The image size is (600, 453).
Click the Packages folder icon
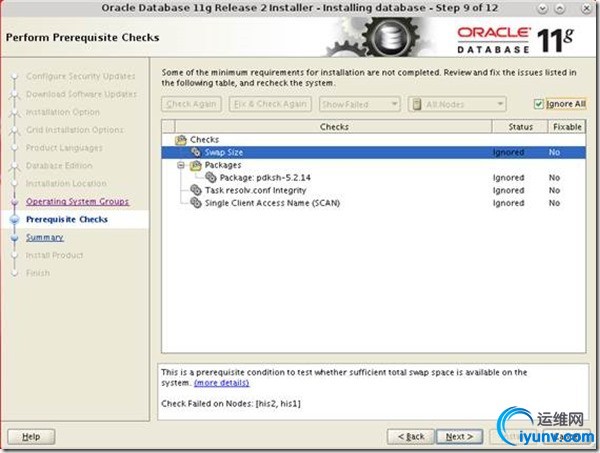coord(196,165)
